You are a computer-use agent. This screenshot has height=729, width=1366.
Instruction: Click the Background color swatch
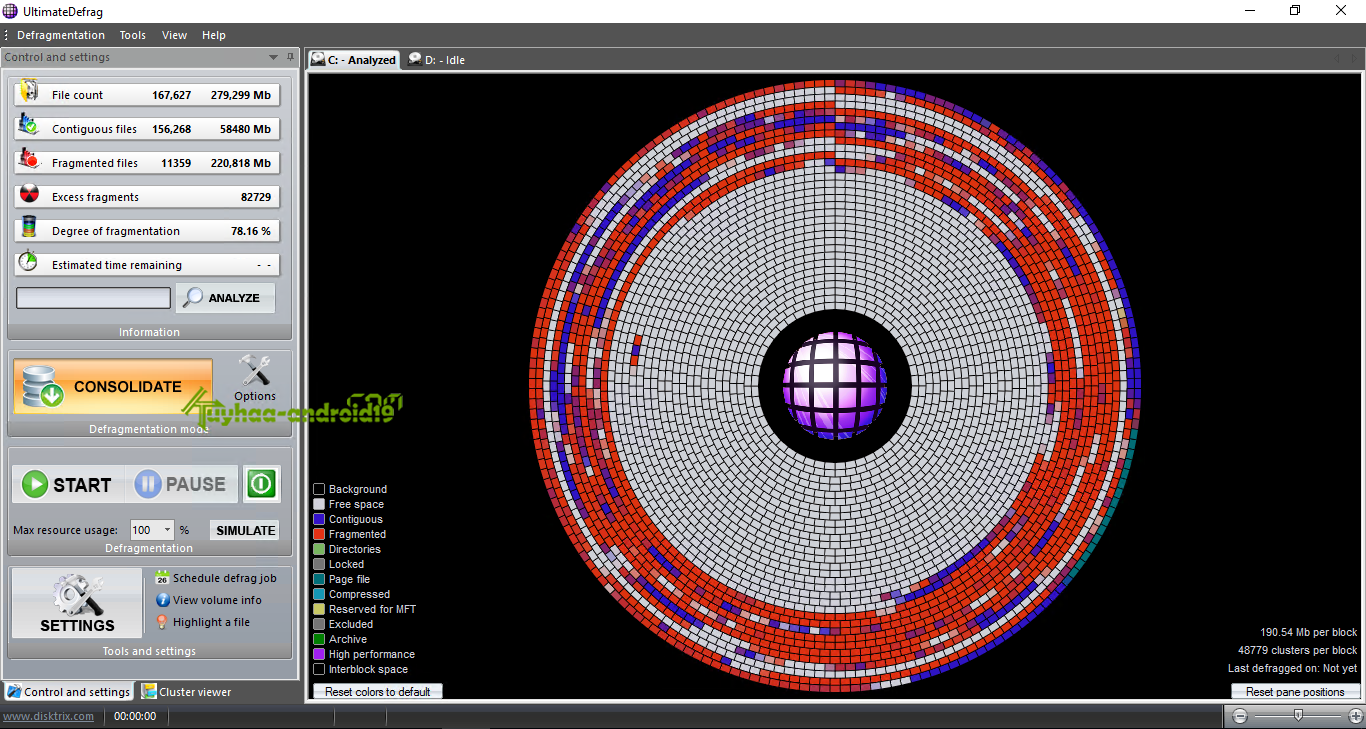(319, 489)
